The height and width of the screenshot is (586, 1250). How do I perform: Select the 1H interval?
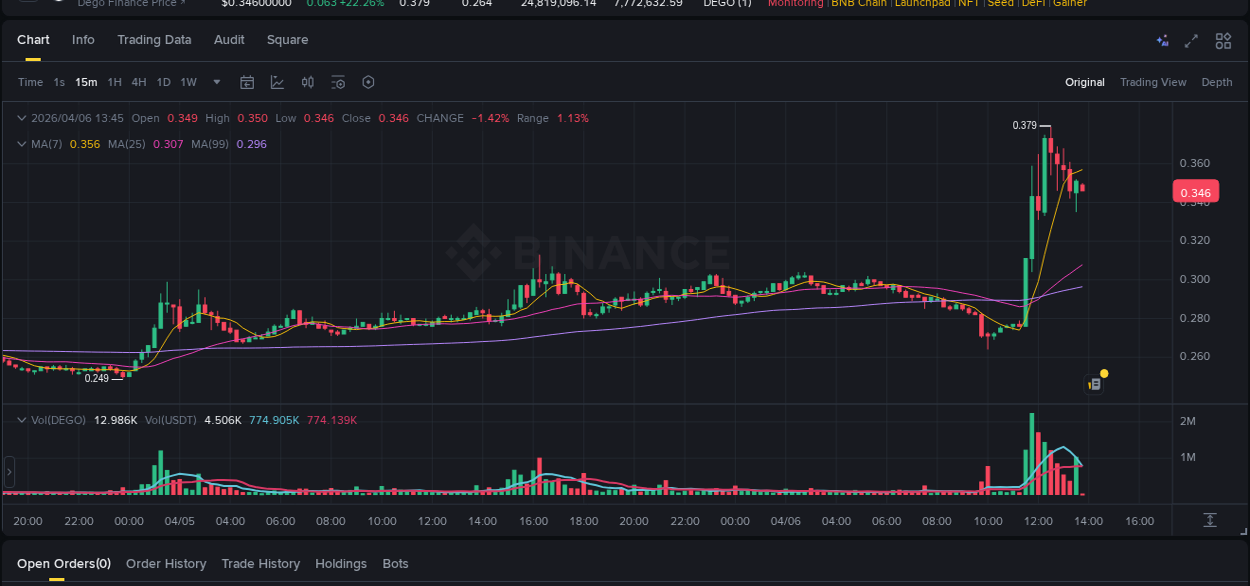[x=114, y=82]
